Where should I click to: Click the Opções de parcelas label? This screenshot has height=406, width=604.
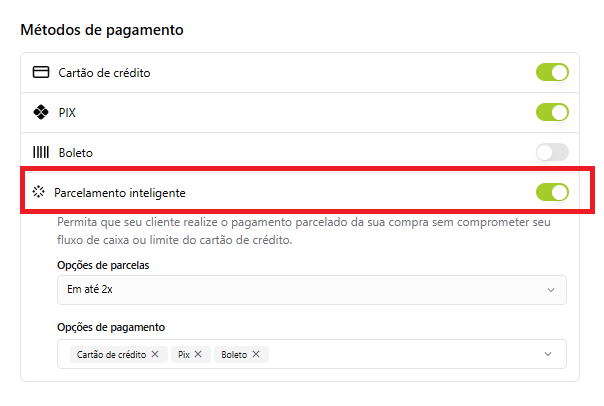coord(103,265)
